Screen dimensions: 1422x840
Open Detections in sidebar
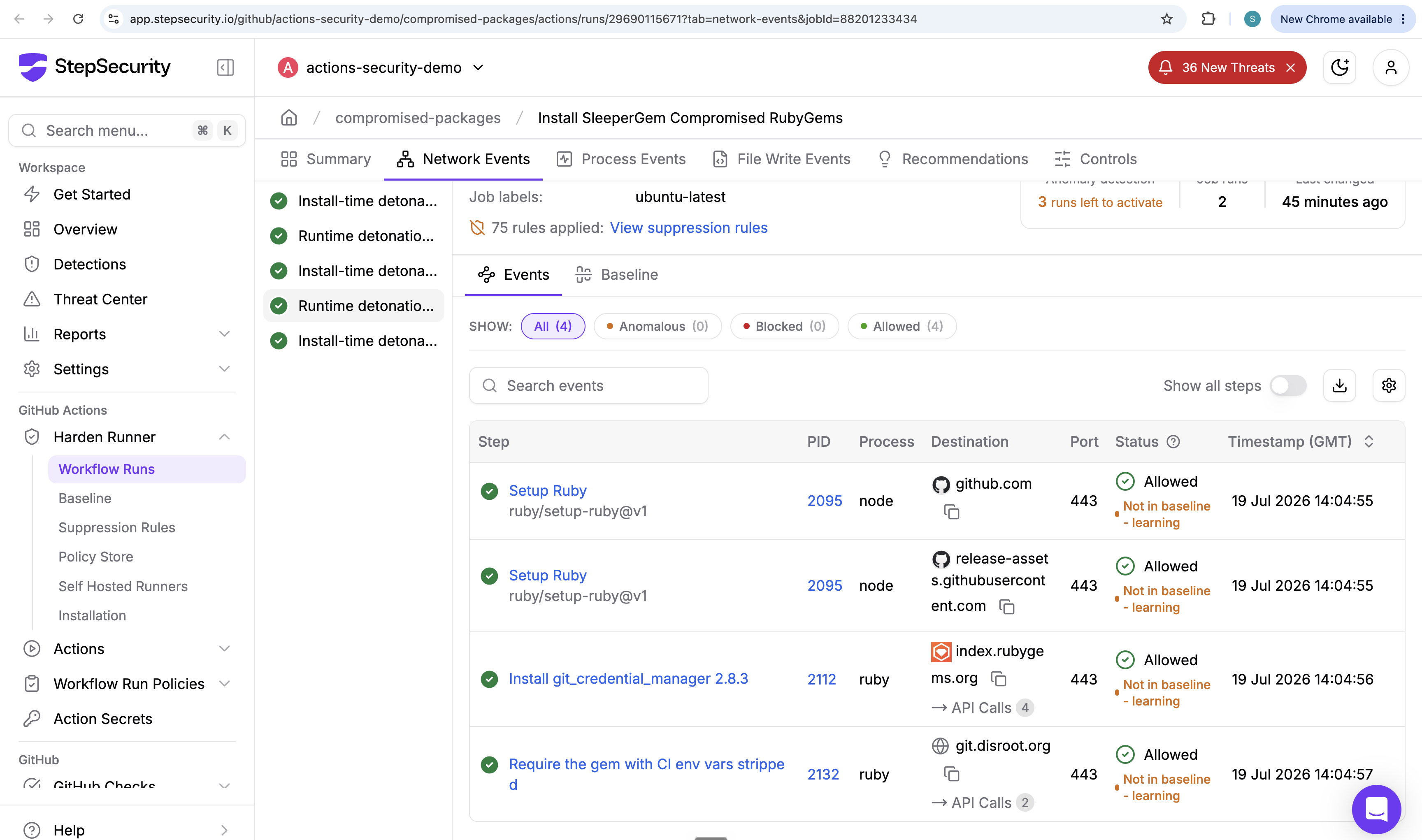[x=89, y=265]
